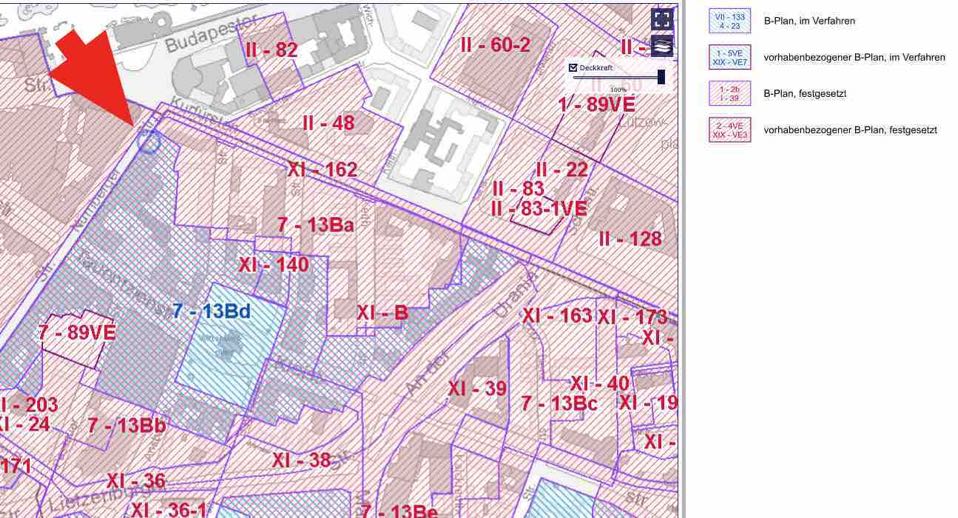Select plan area label II - 83-1VE
This screenshot has width=958, height=518.
tap(538, 209)
